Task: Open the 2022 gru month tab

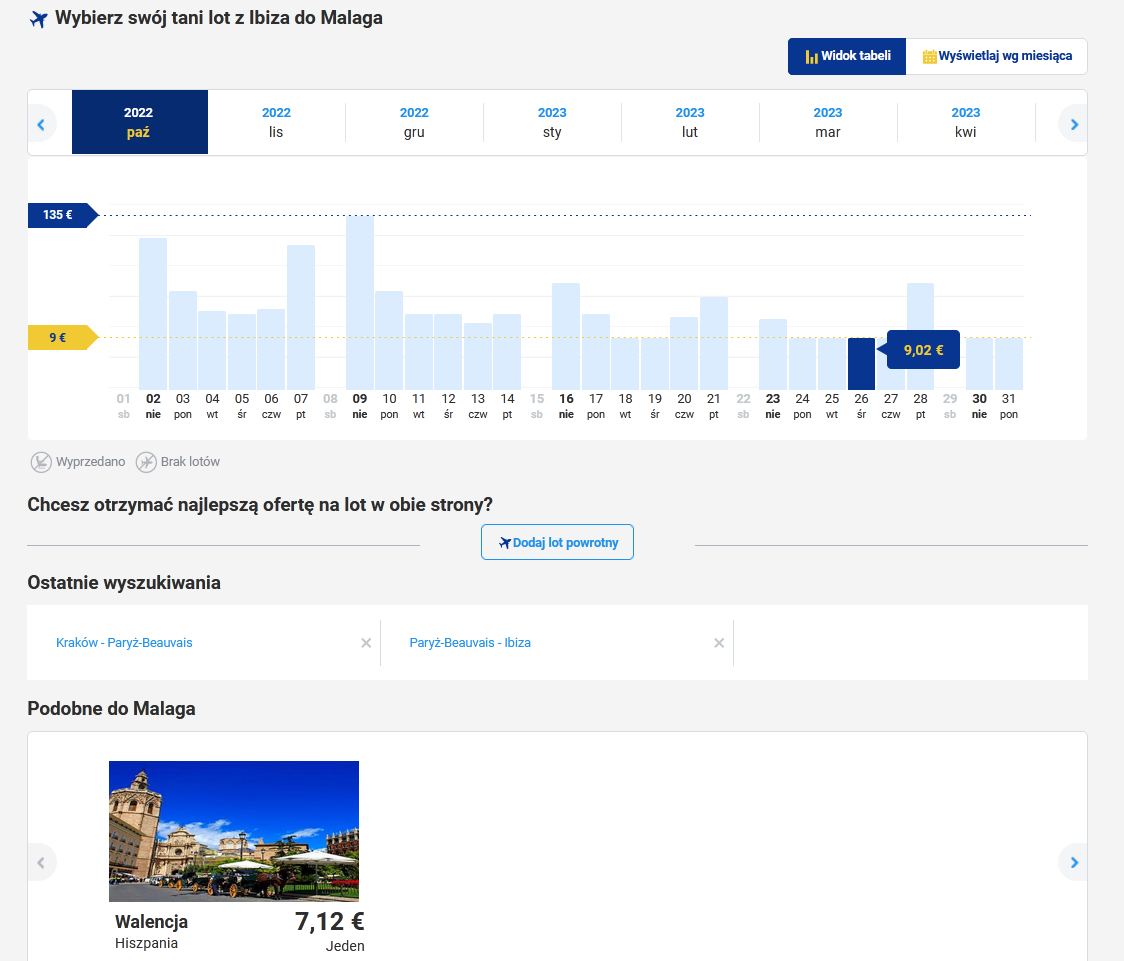Action: [414, 122]
